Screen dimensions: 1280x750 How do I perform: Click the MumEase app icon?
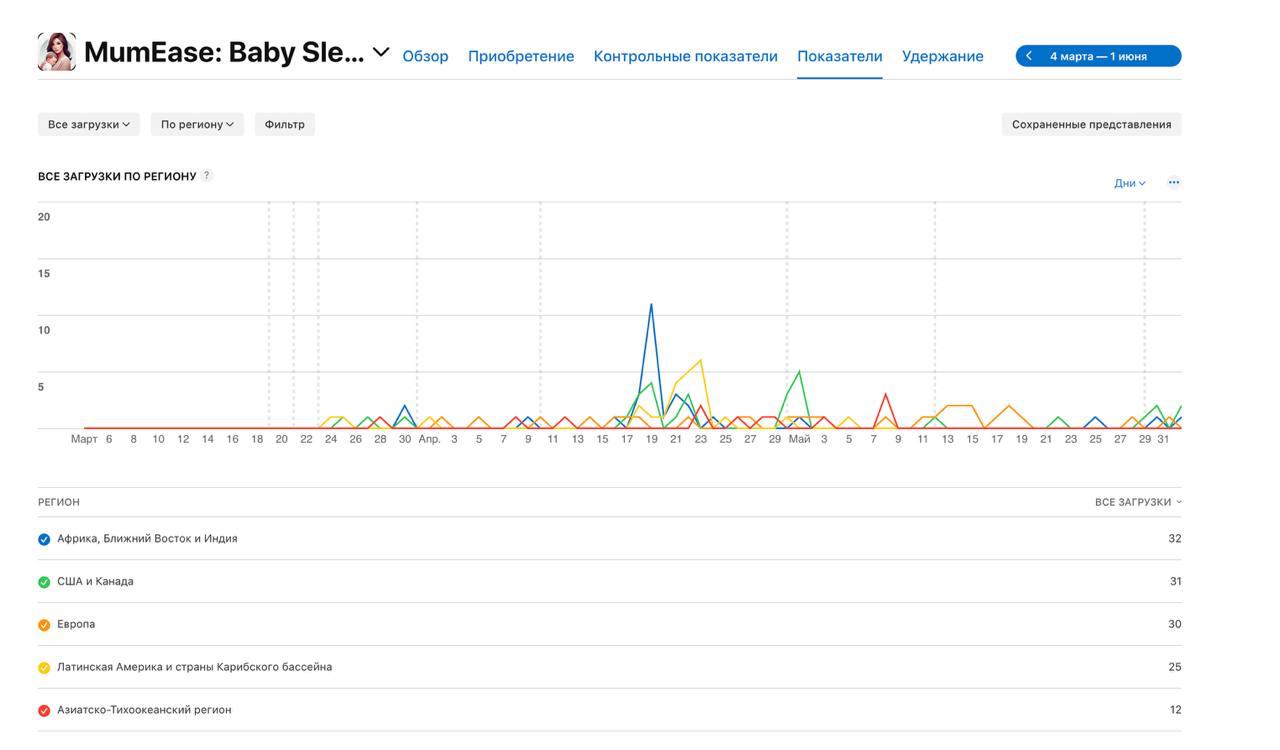tap(57, 52)
